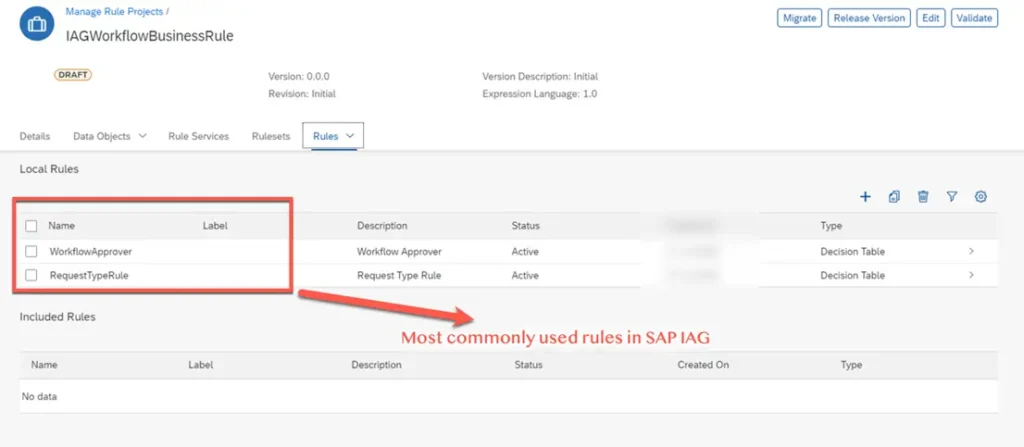Open WorkflowApprover row details chevron
This screenshot has height=447, width=1024.
click(x=971, y=251)
